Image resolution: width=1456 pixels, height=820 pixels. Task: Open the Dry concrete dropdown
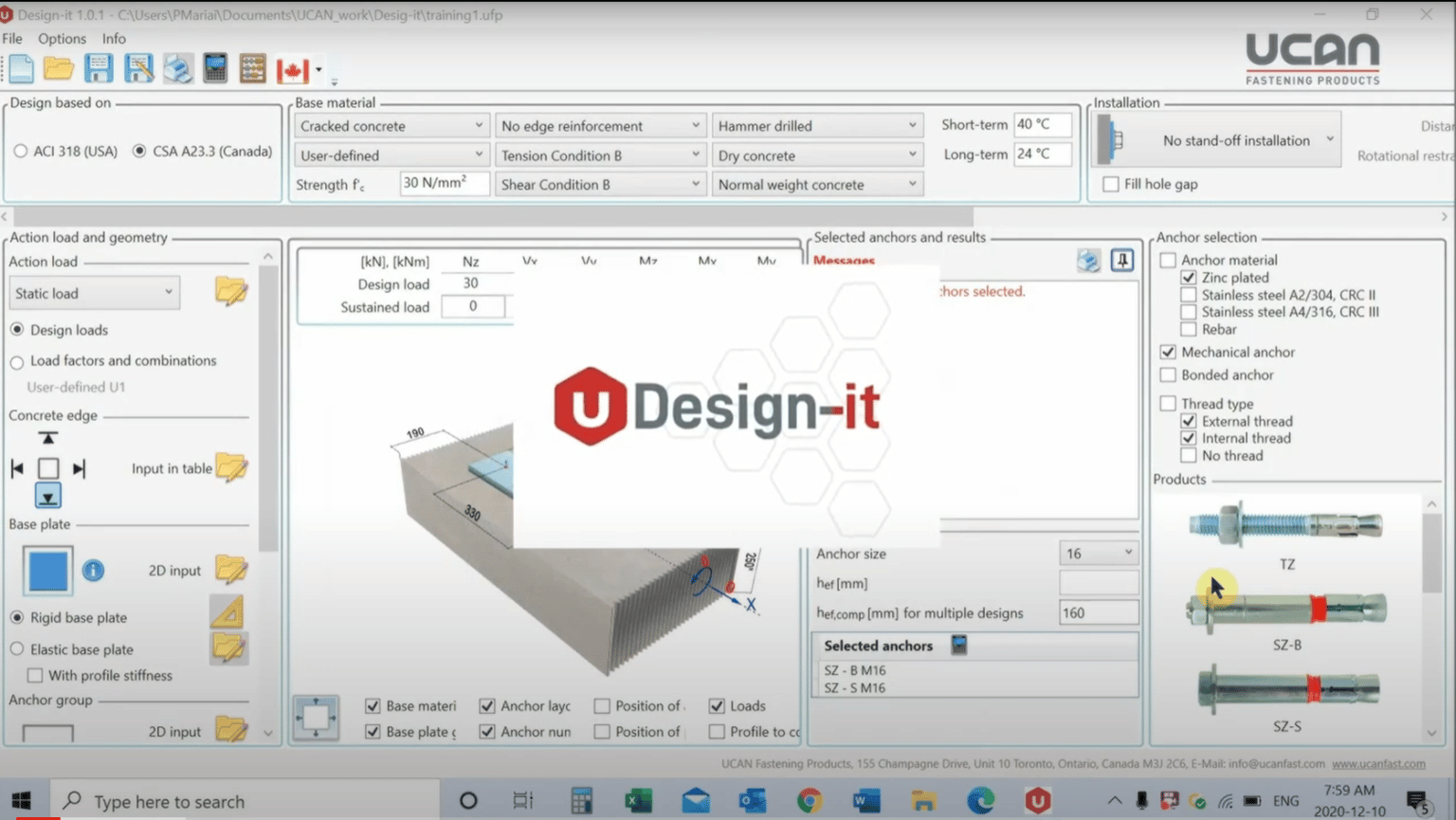[x=817, y=155]
